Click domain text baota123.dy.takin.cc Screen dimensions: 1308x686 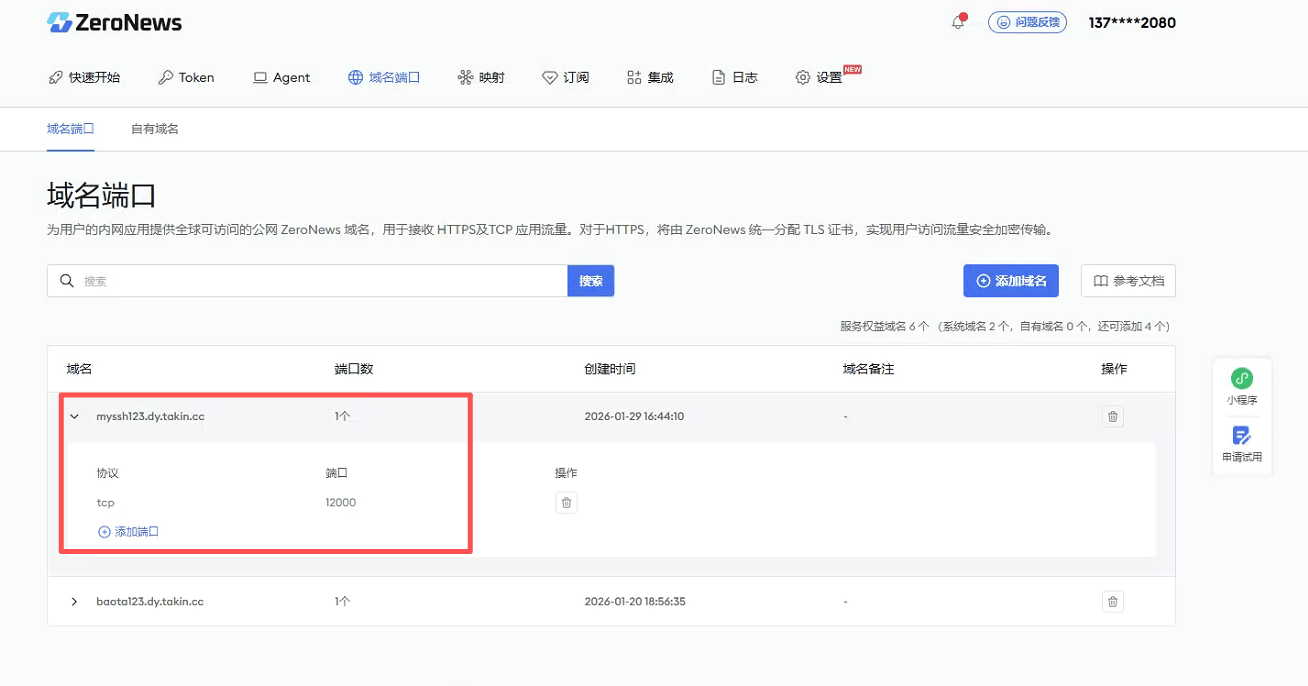(x=150, y=601)
